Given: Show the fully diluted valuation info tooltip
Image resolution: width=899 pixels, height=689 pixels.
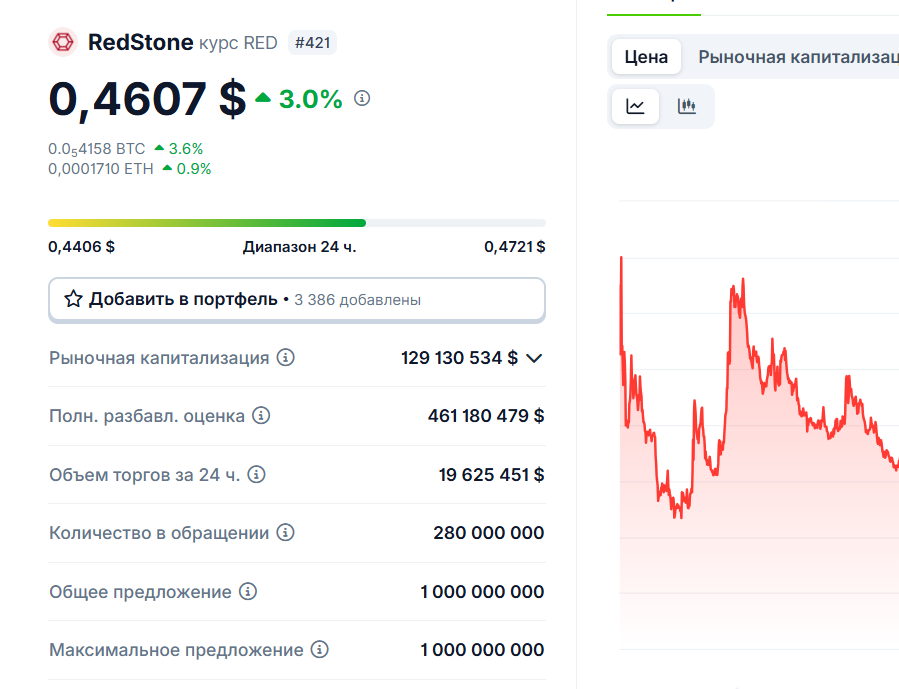Looking at the screenshot, I should pos(261,416).
